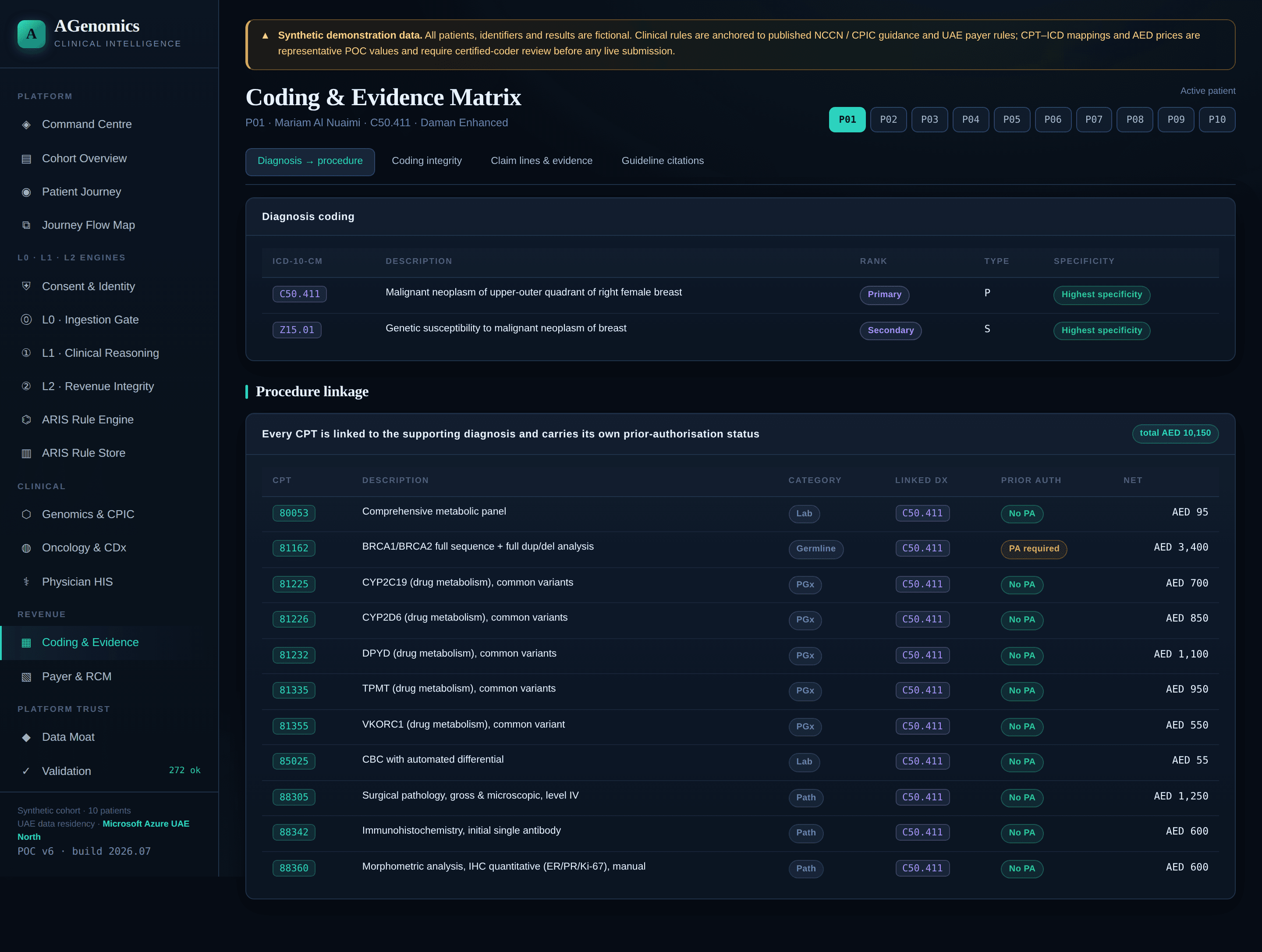Click the AGenomics logo icon
Viewport: 1262px width, 952px height.
click(32, 34)
